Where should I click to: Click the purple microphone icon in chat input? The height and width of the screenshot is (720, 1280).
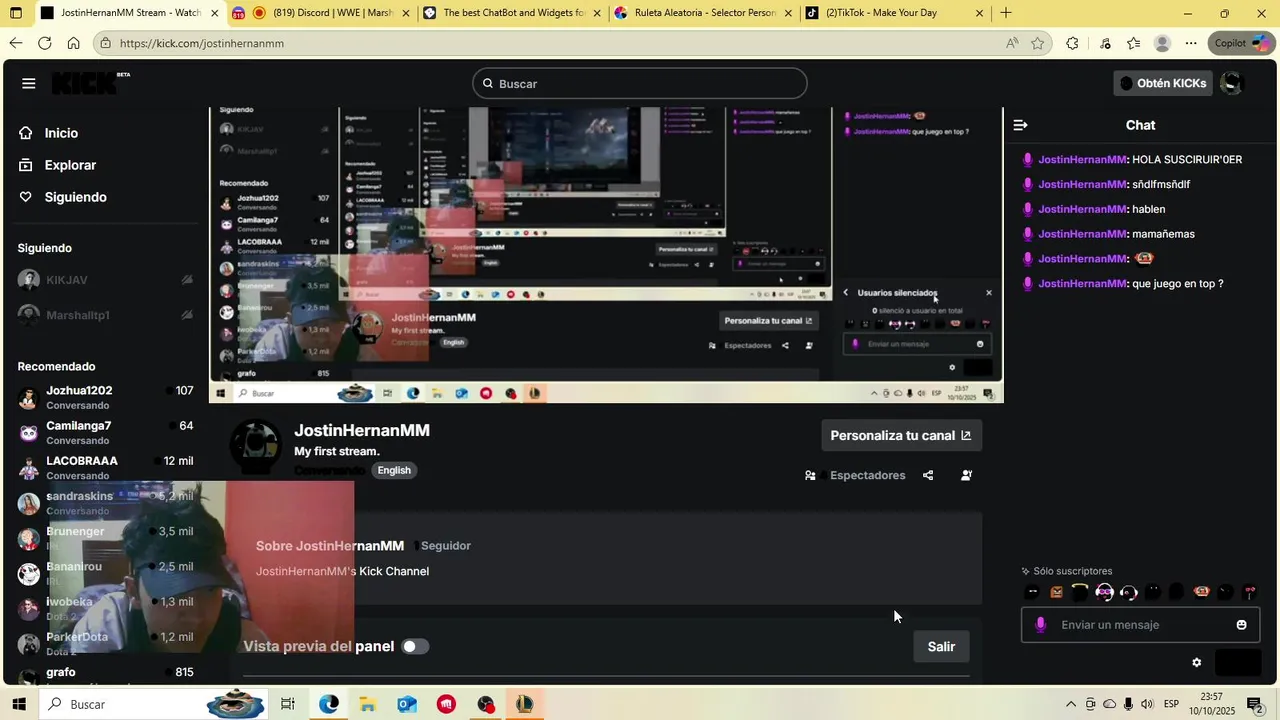(1040, 625)
